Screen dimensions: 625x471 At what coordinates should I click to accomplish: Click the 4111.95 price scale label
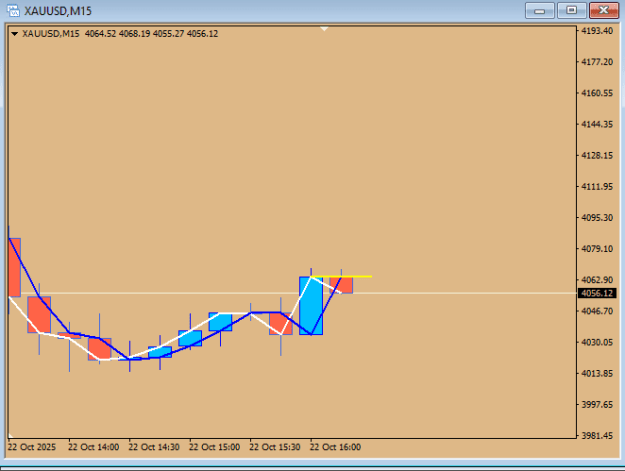pyautogui.click(x=597, y=186)
